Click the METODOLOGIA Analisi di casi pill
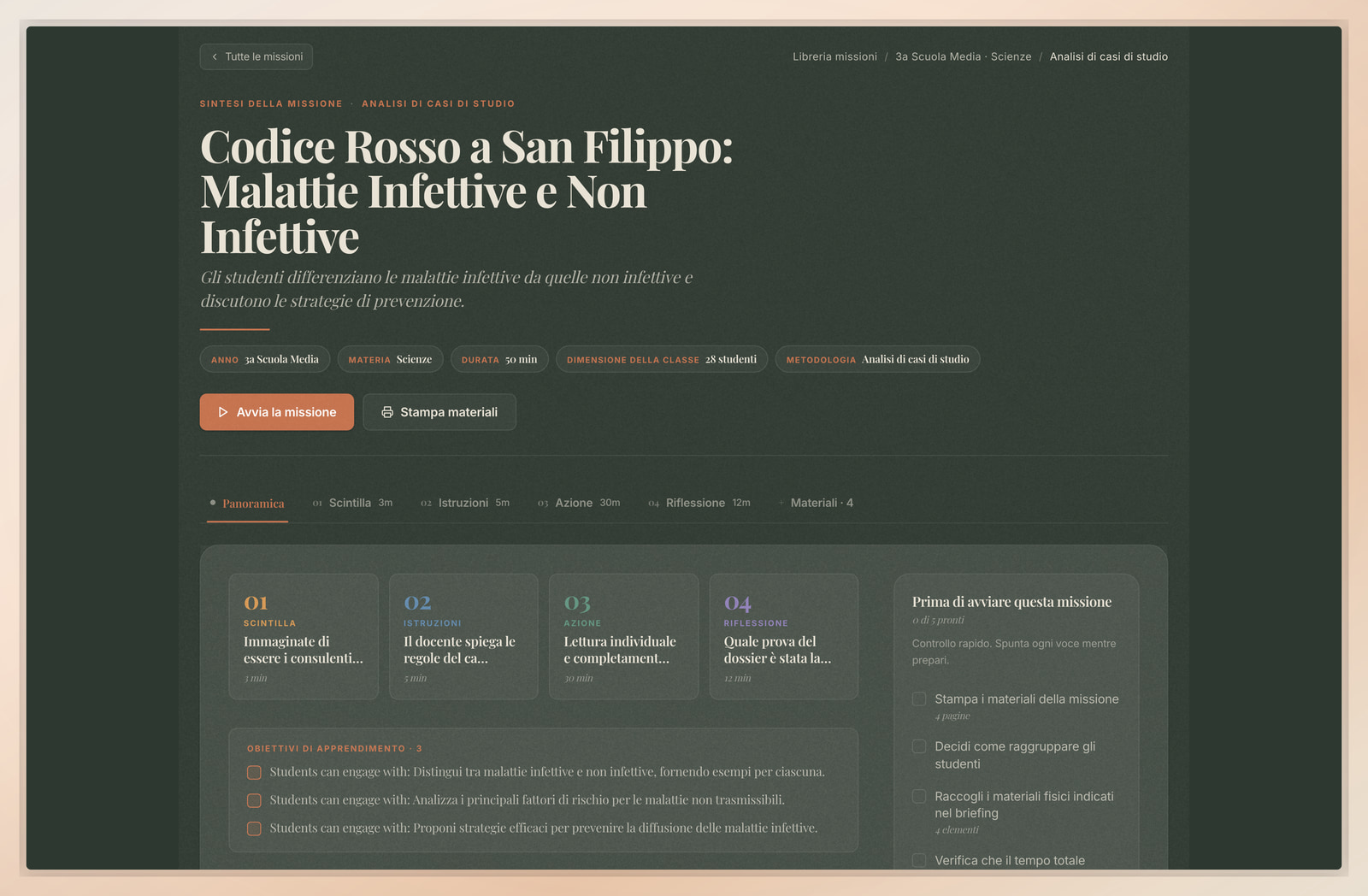 [x=877, y=359]
